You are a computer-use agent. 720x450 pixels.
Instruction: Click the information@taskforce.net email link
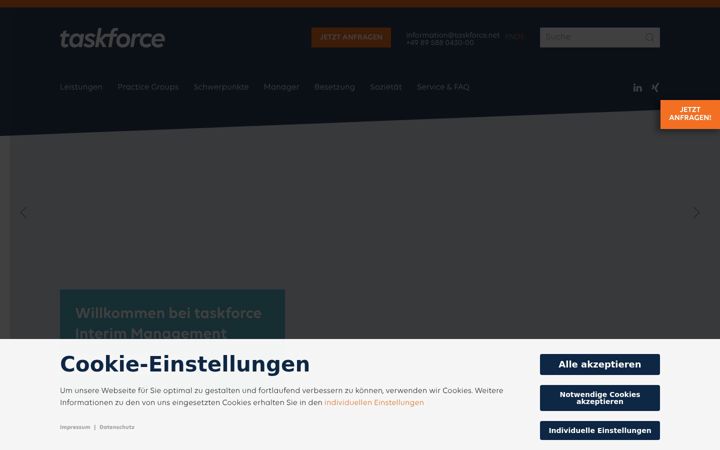click(x=453, y=35)
